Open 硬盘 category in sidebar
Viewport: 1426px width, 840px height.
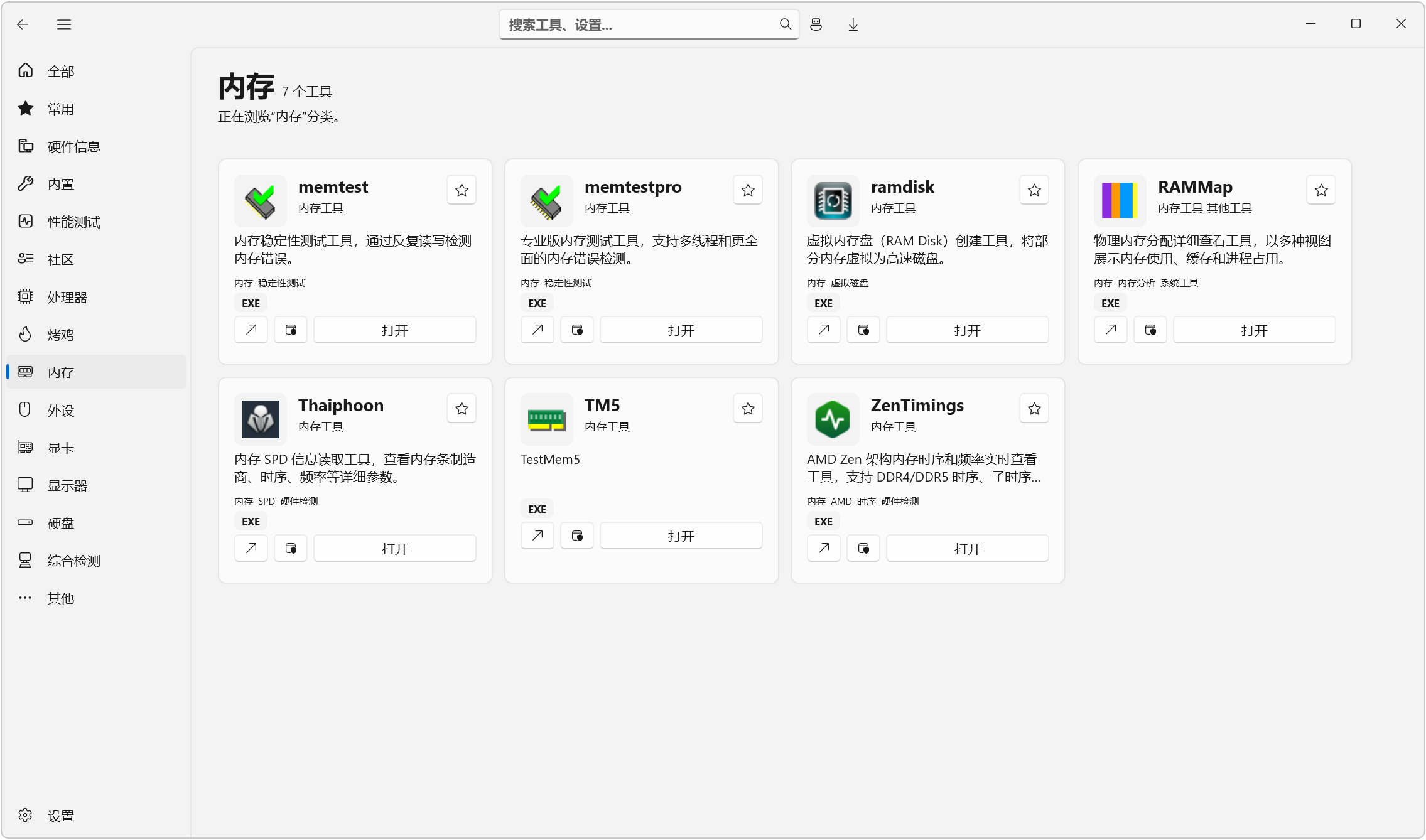point(96,523)
